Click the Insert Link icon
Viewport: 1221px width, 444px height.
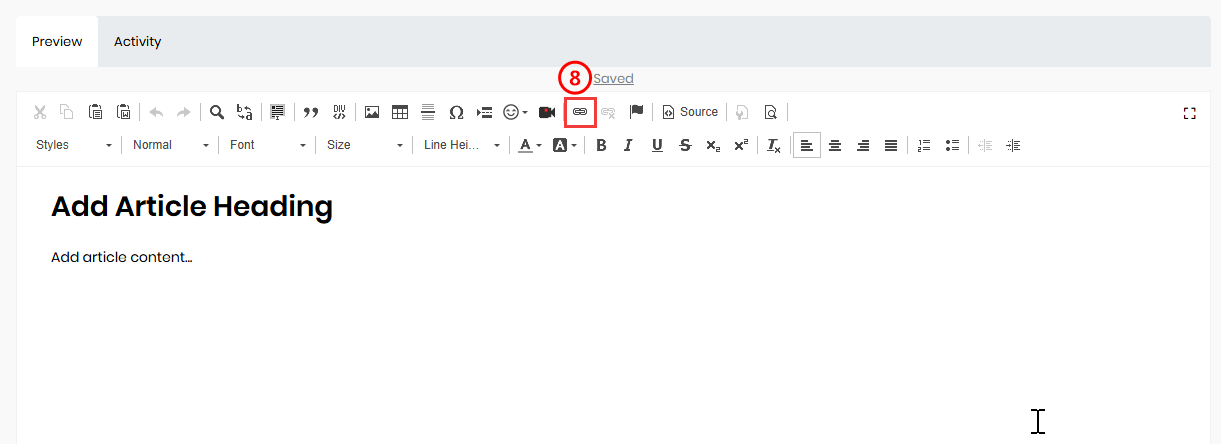click(x=579, y=112)
